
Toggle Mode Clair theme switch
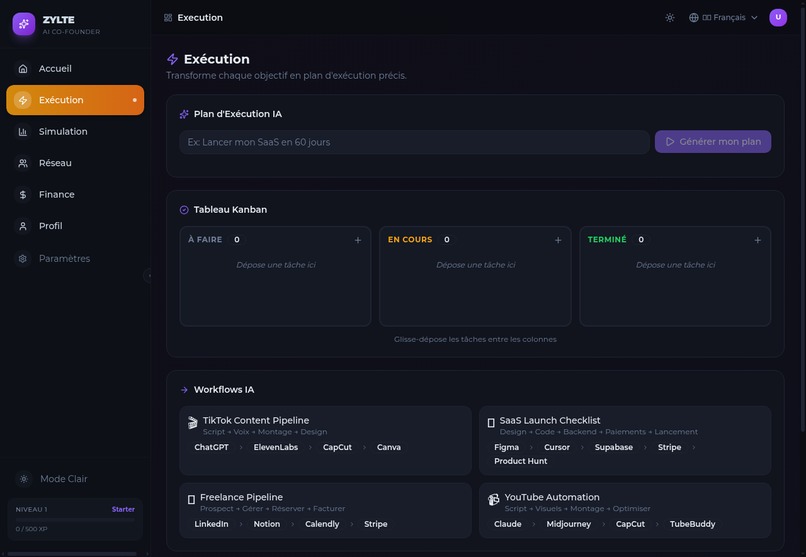[75, 479]
